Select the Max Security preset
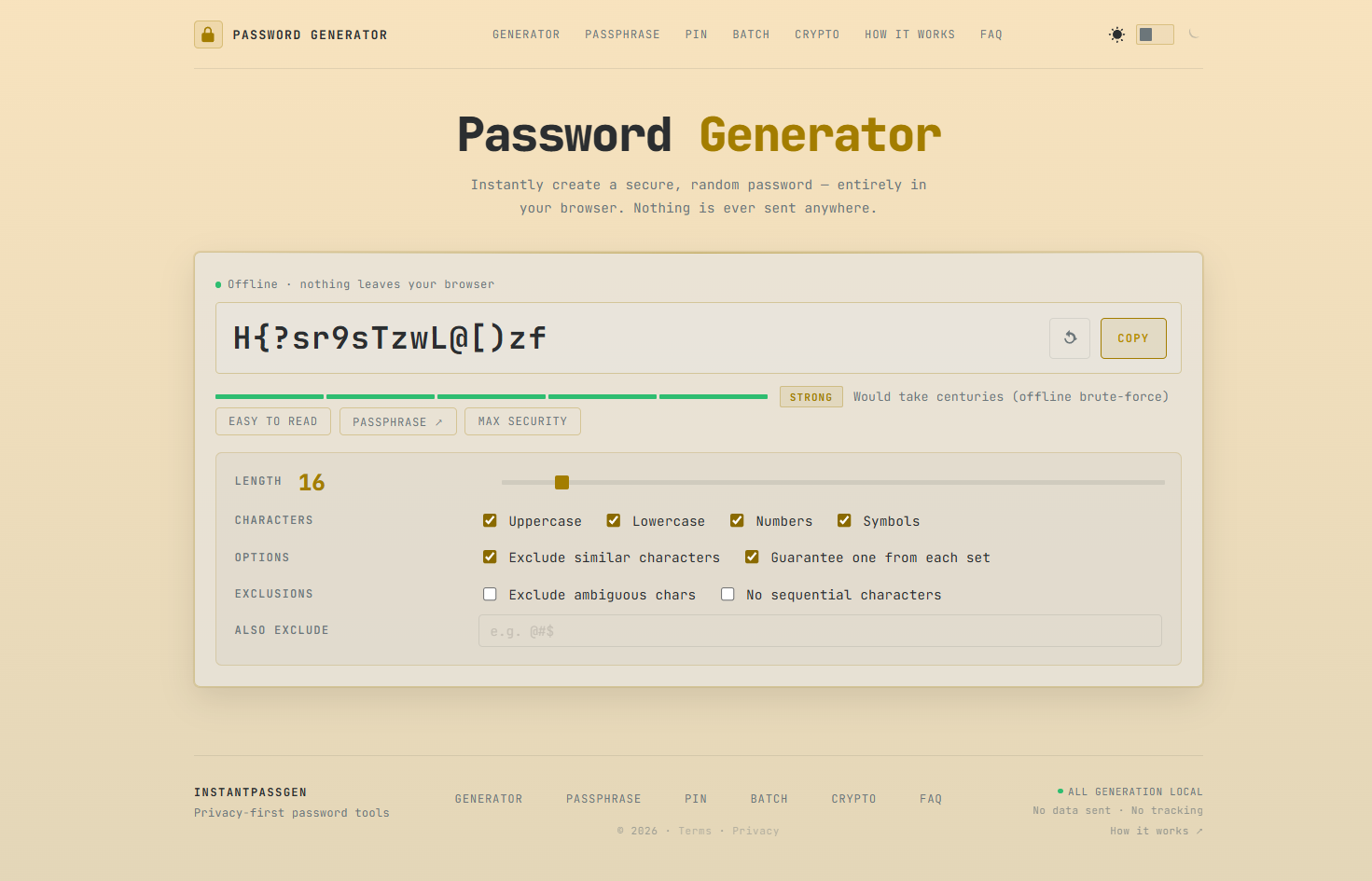1372x881 pixels. point(522,421)
